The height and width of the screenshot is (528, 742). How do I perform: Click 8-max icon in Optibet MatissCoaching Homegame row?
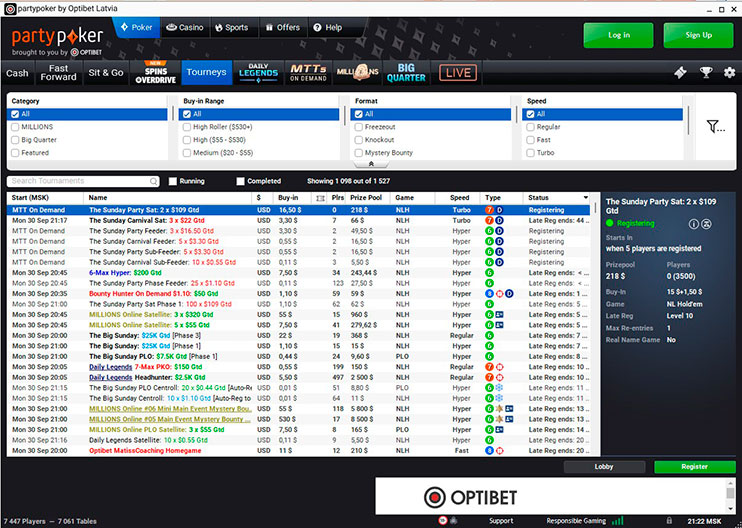489,451
